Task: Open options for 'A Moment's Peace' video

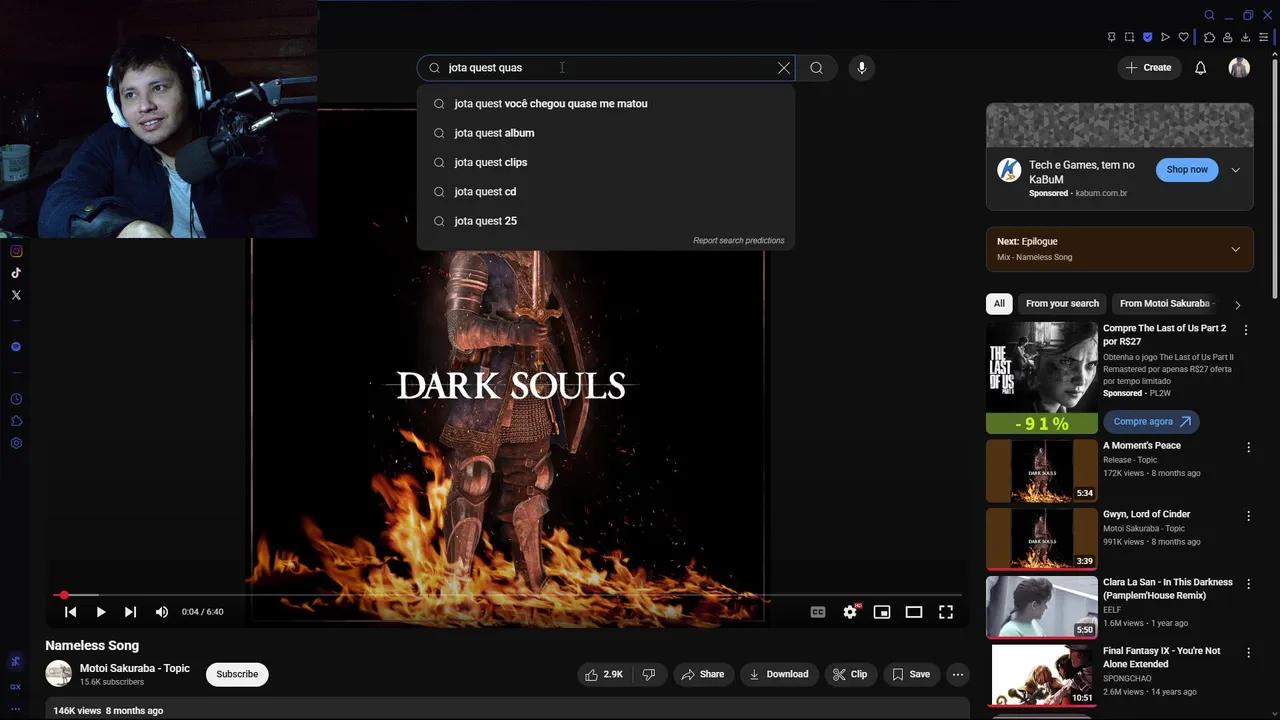Action: tap(1248, 448)
